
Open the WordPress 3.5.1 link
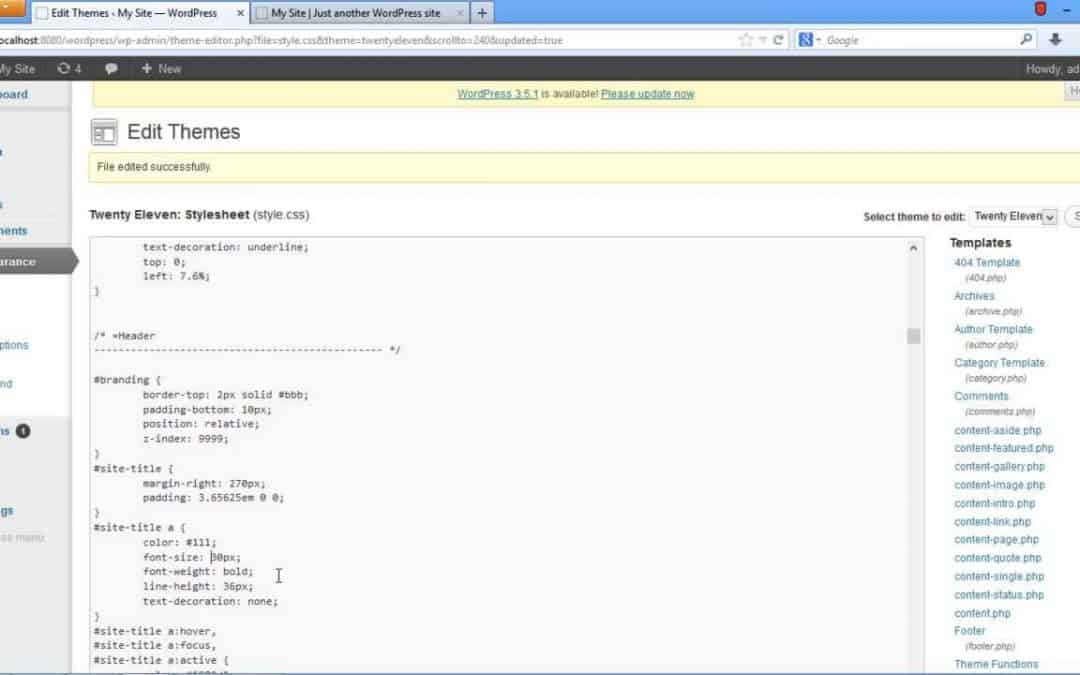coord(497,94)
